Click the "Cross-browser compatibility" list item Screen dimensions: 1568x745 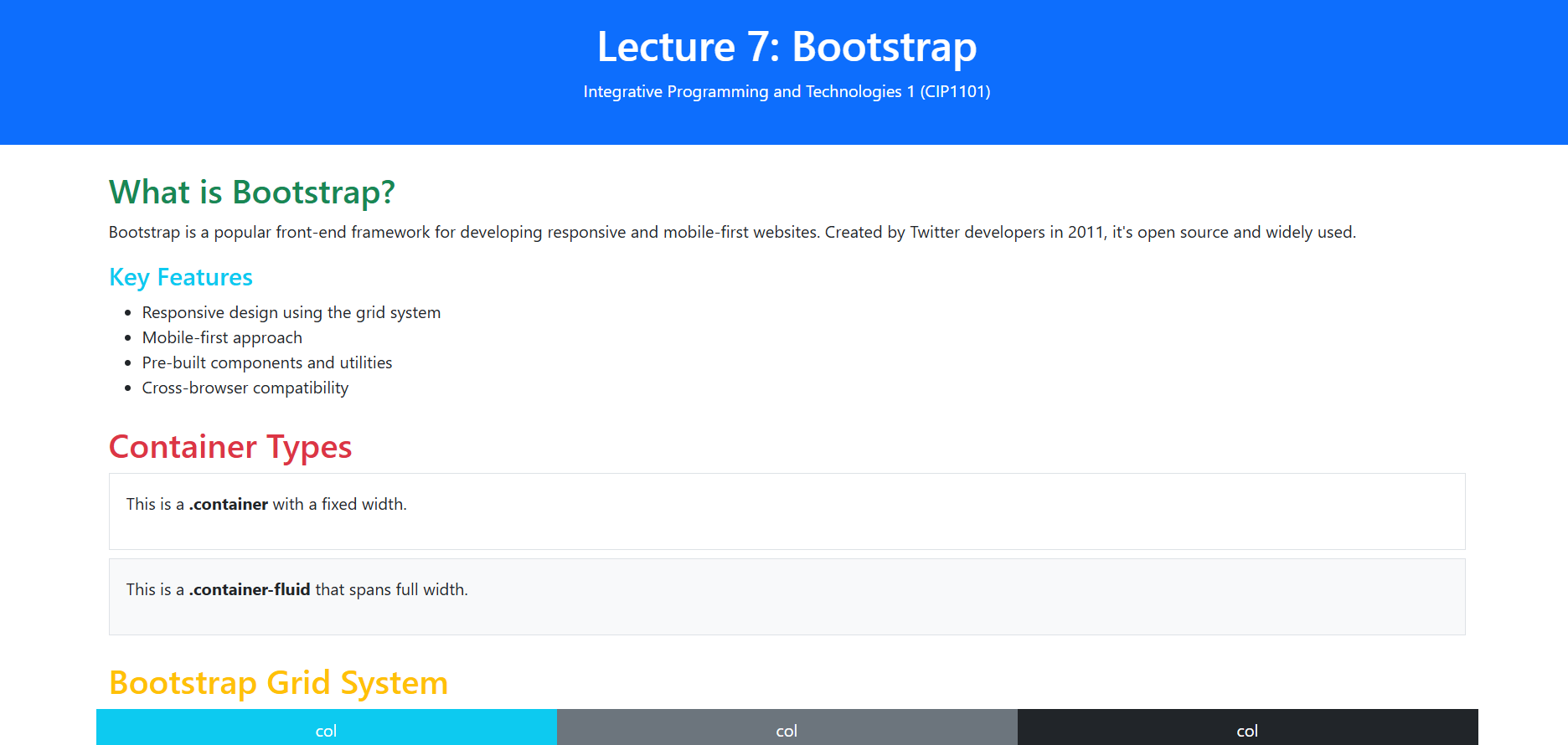pos(245,388)
